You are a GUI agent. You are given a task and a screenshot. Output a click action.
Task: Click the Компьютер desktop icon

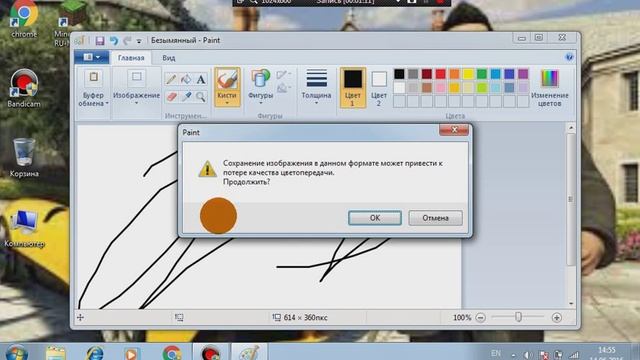click(24, 228)
